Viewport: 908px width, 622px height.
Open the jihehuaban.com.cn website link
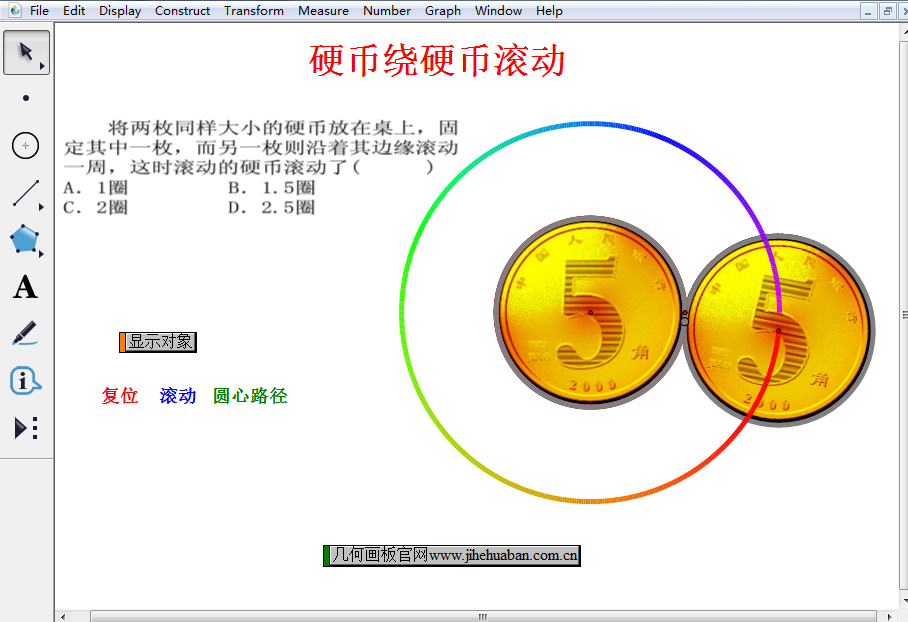[454, 555]
